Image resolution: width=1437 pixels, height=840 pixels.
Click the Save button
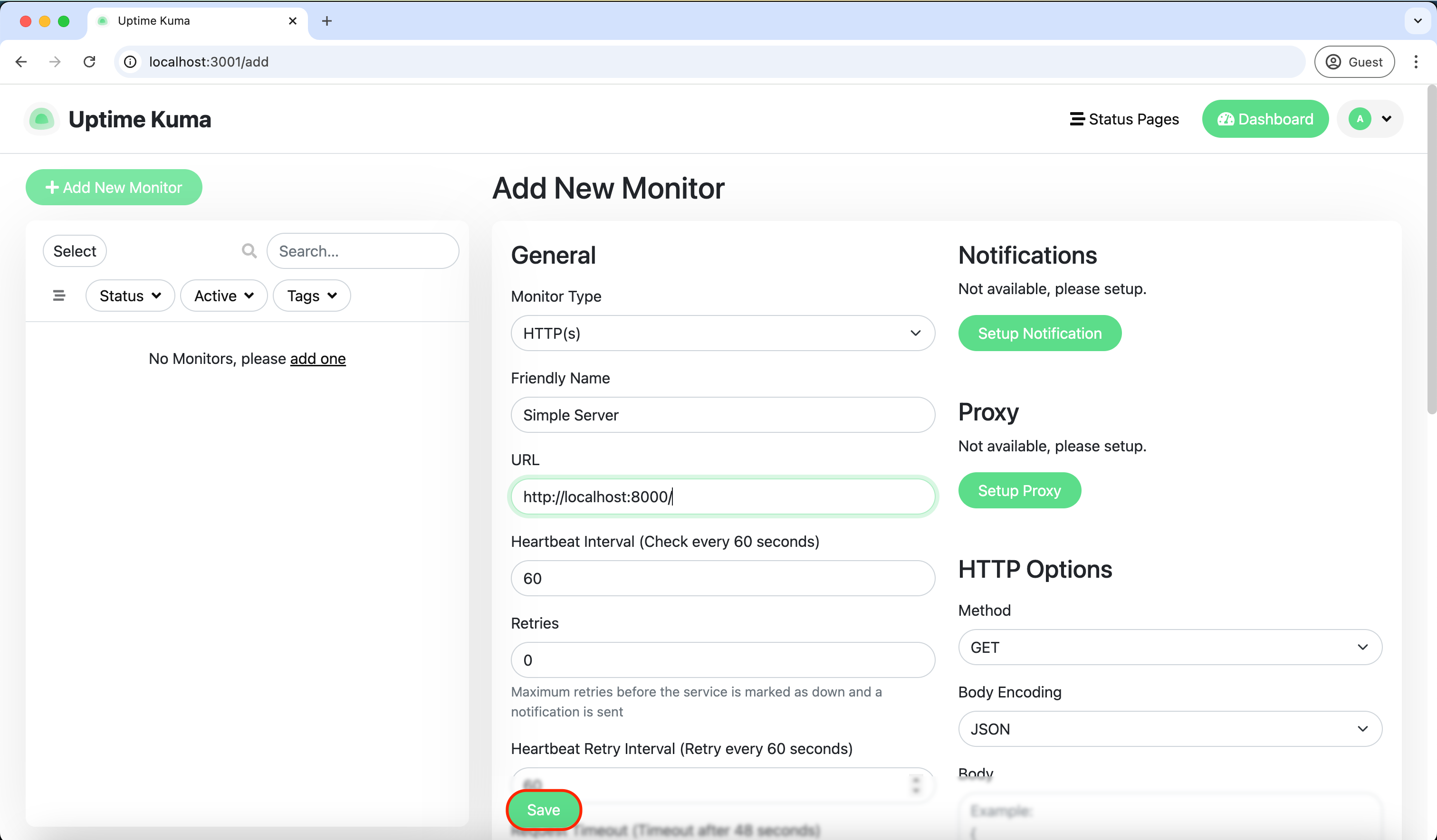(x=543, y=809)
